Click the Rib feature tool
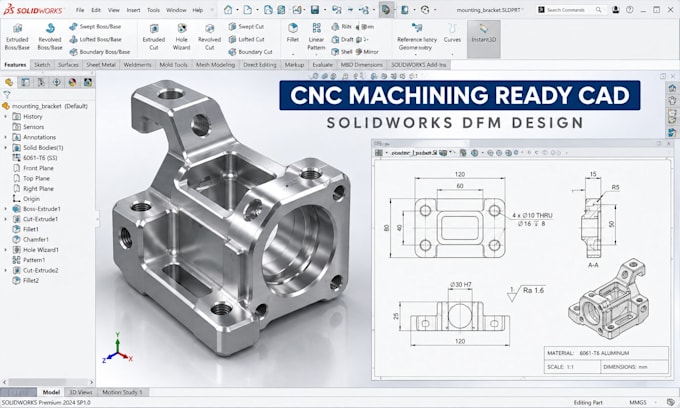 click(x=341, y=26)
